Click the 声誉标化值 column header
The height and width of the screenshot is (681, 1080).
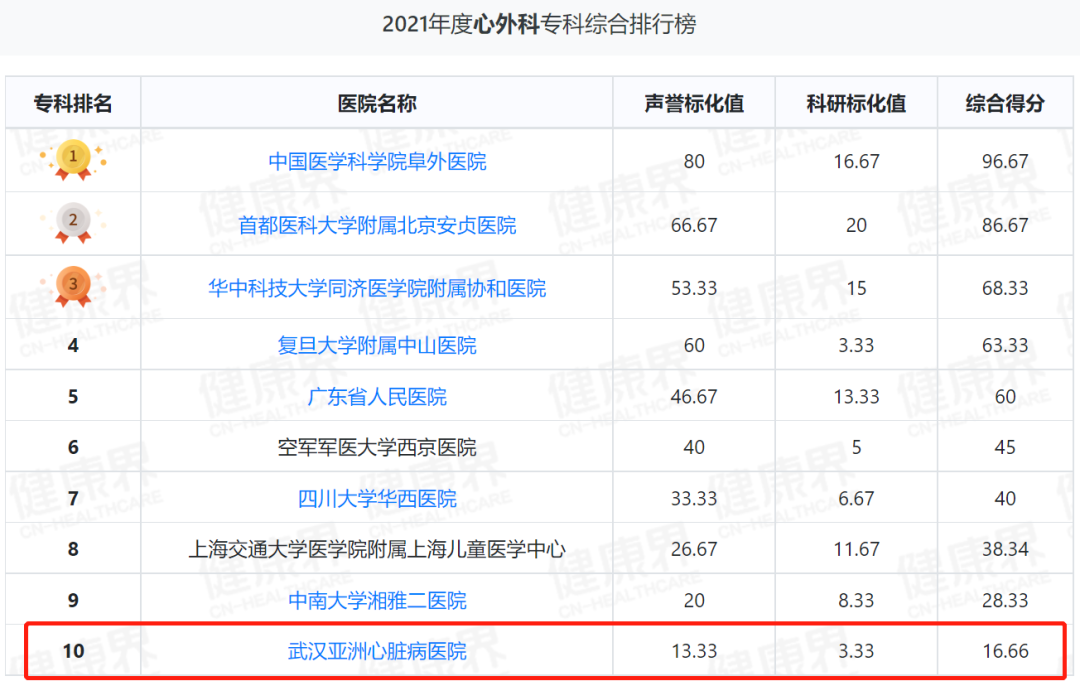pos(694,103)
